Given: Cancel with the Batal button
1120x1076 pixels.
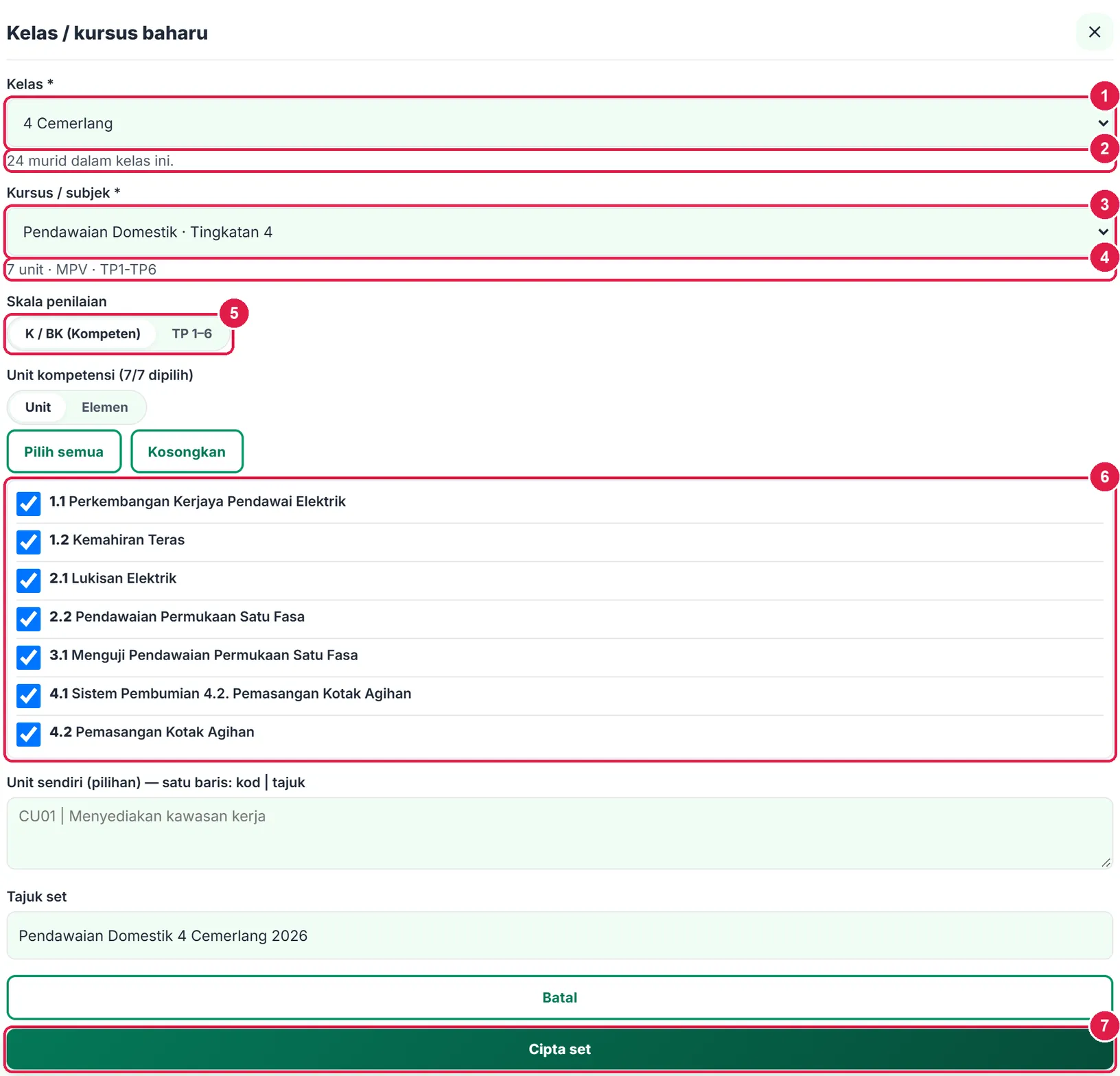Looking at the screenshot, I should pos(559,997).
